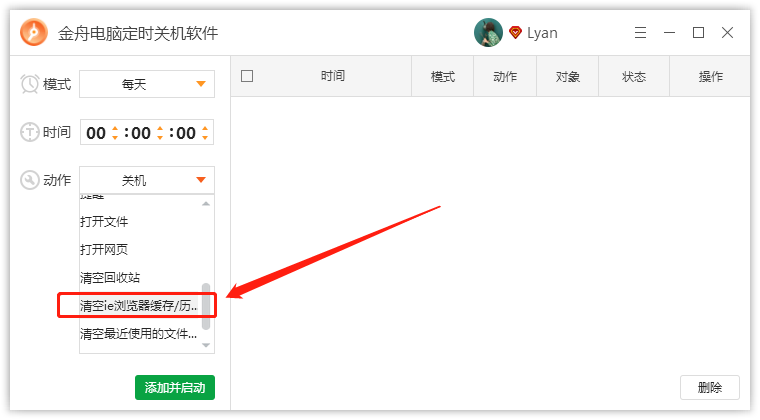Maximize the window
Screen dimensions: 760x420
pos(698,32)
